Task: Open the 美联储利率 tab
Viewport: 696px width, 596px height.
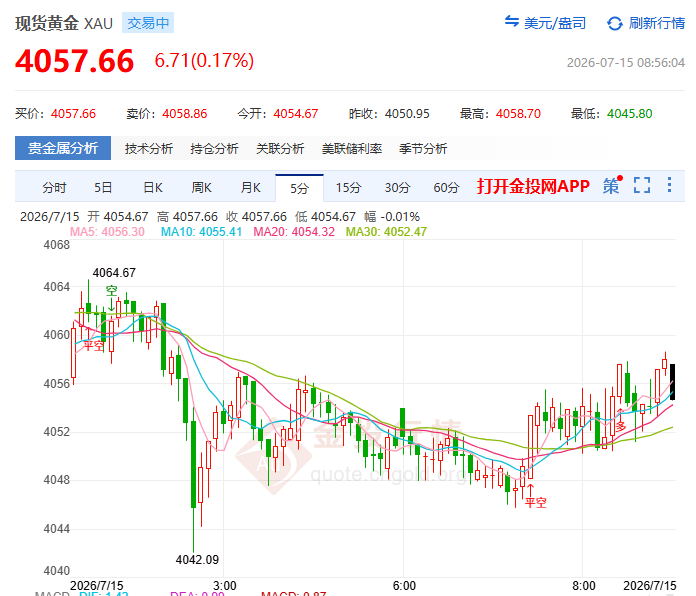Action: (x=352, y=149)
